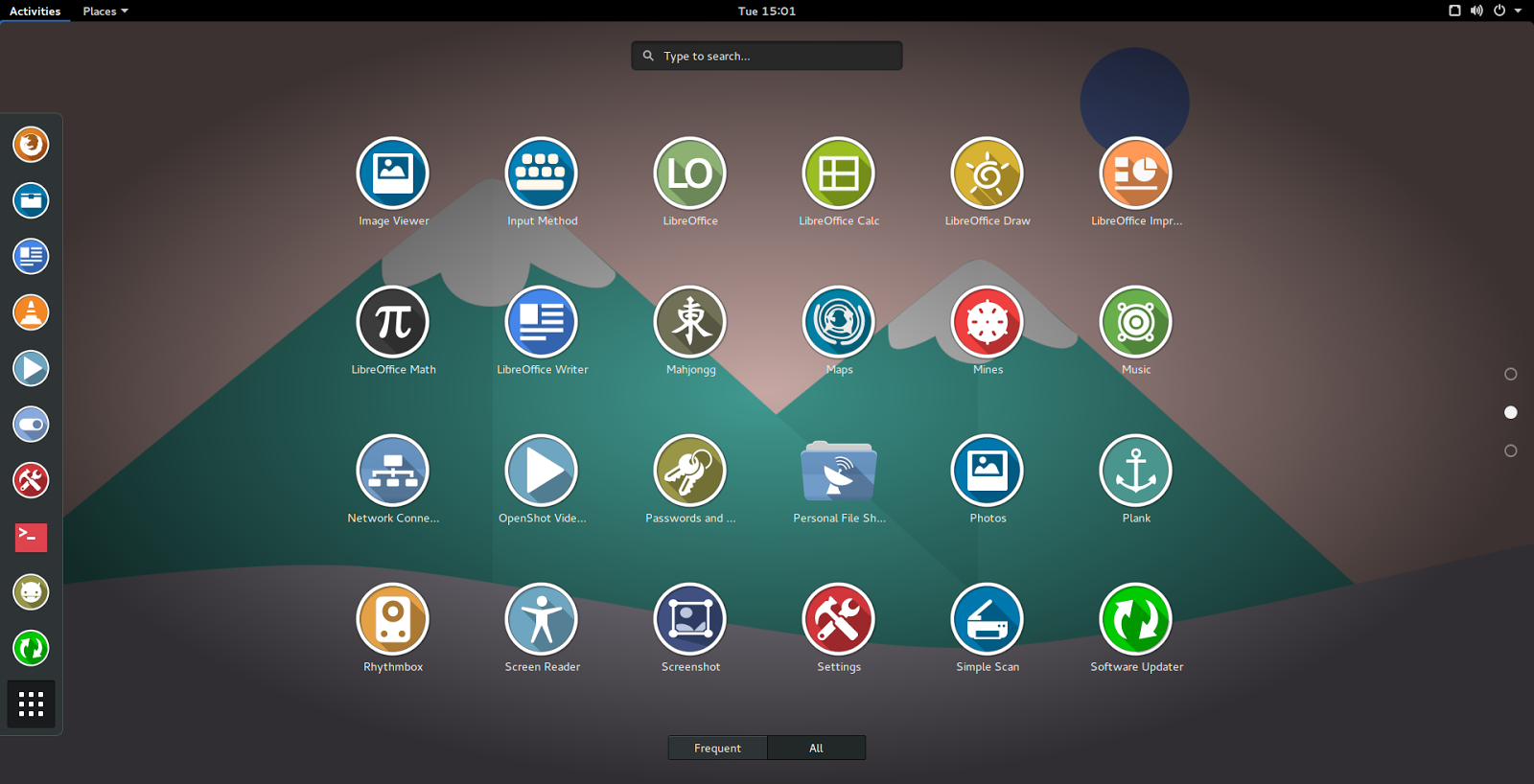
Task: Switch to the All apps view
Action: point(817,748)
